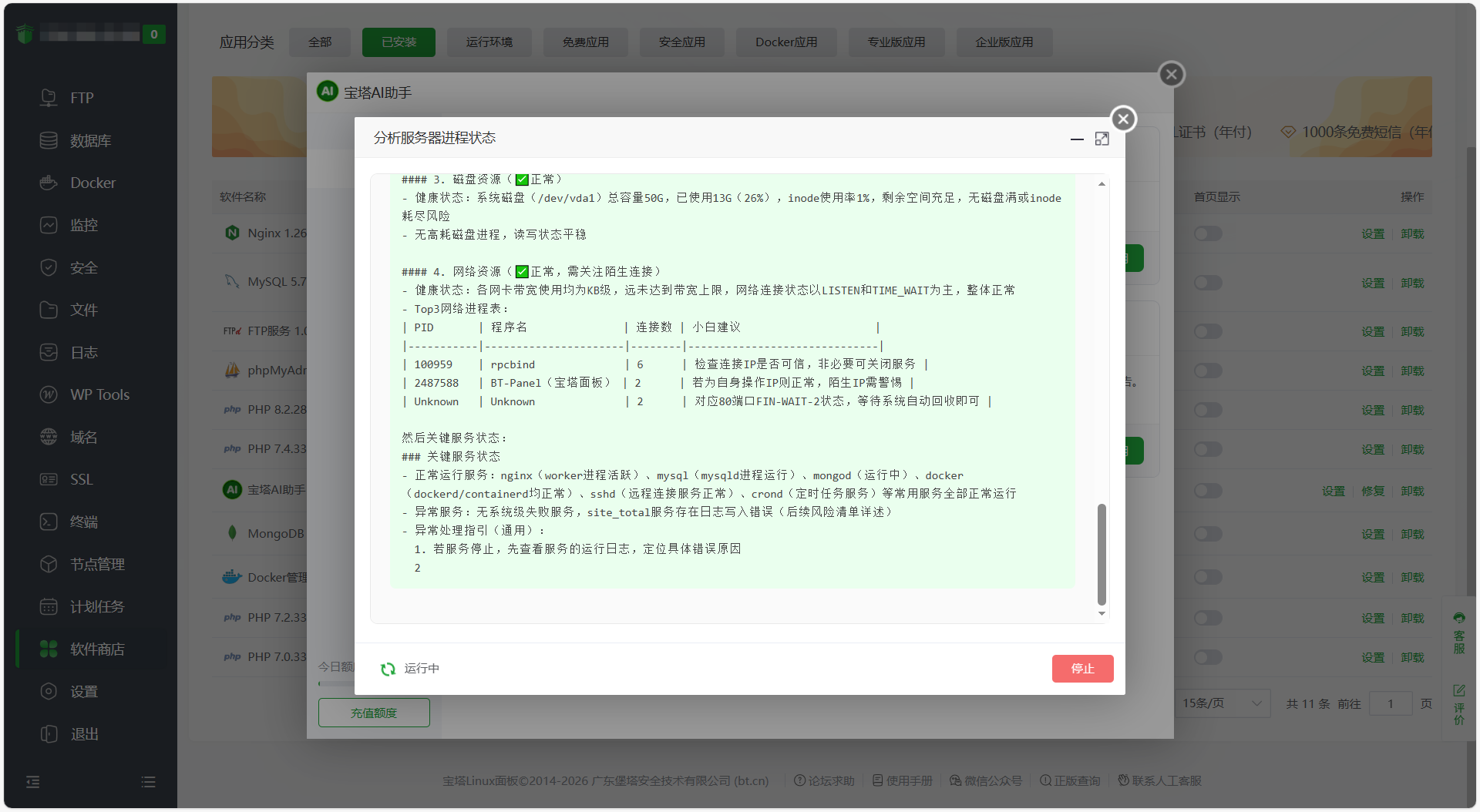This screenshot has width=1480, height=812.
Task: Click the terminal (终端) sidebar icon
Action: point(49,522)
